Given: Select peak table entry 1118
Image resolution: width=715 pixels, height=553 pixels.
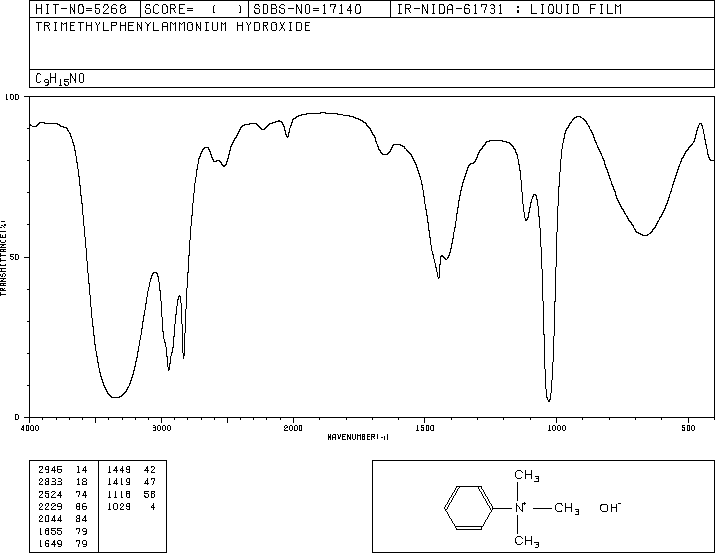Looking at the screenshot, I should point(131,494).
